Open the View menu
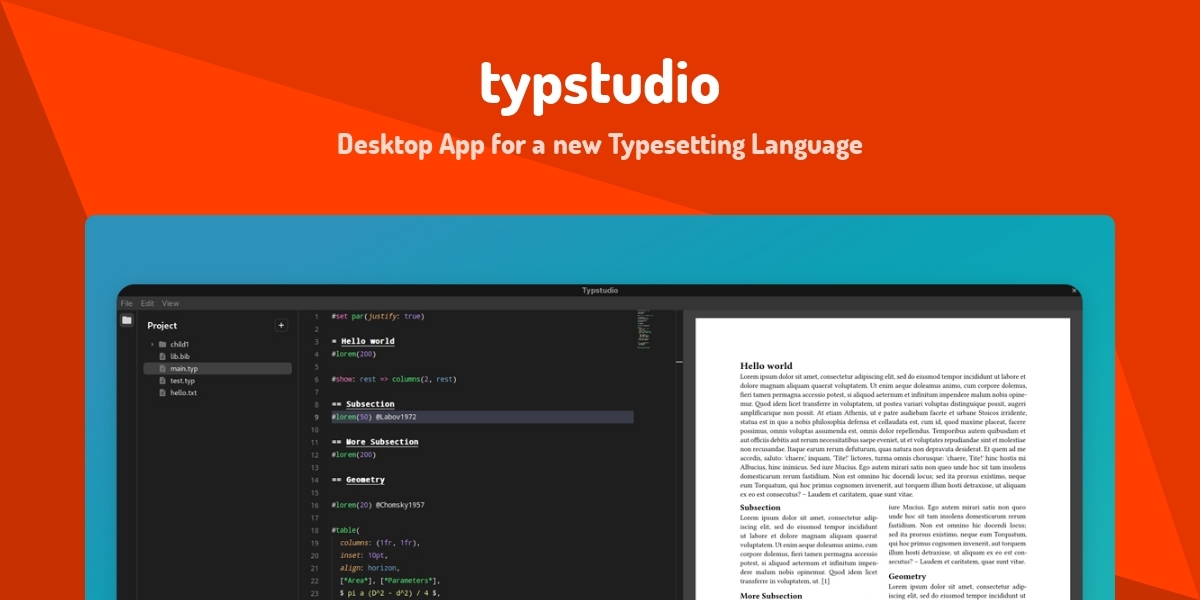 point(170,303)
